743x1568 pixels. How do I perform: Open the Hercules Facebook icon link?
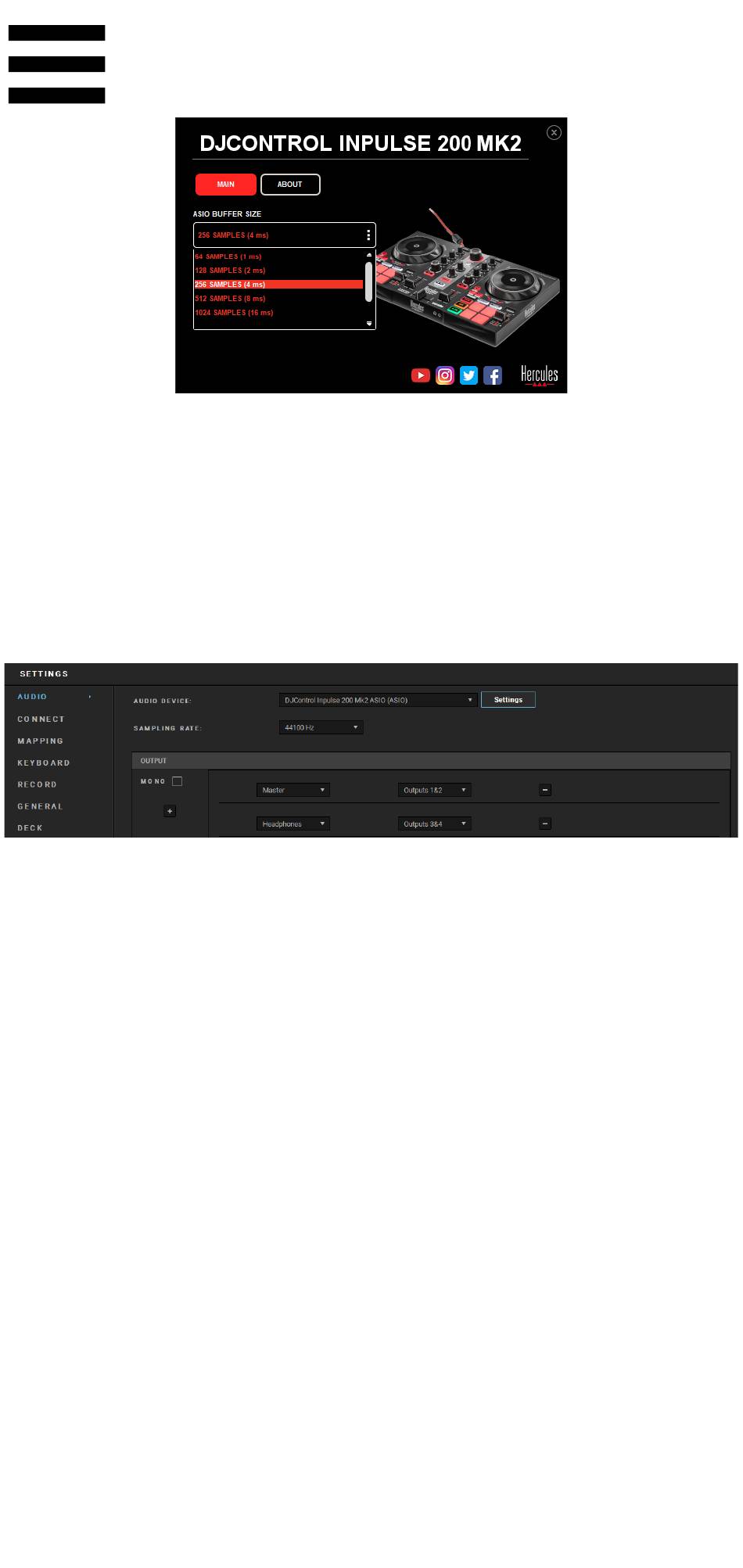click(493, 375)
